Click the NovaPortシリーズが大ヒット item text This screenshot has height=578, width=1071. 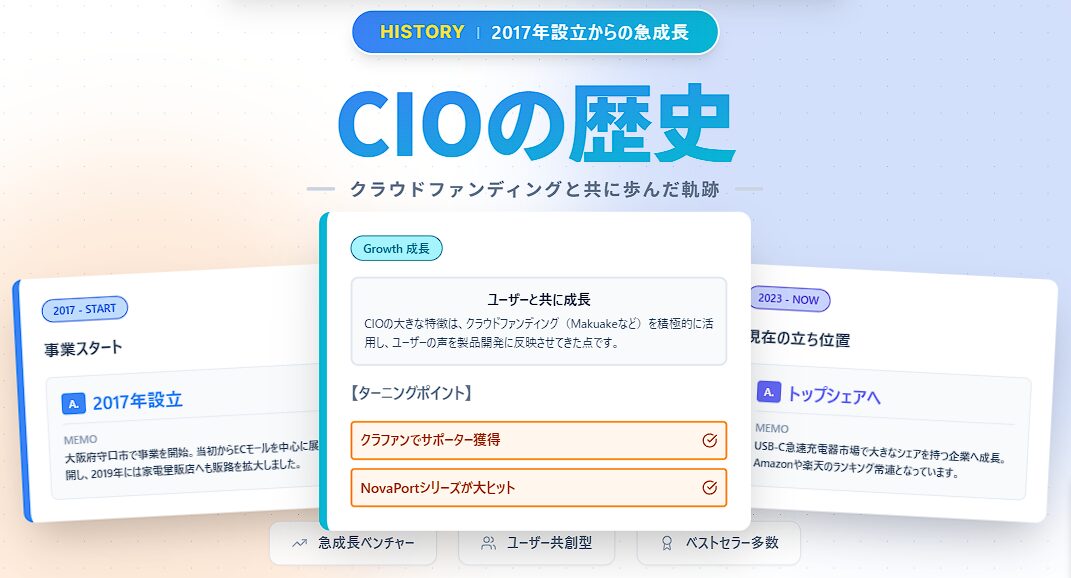[438, 488]
